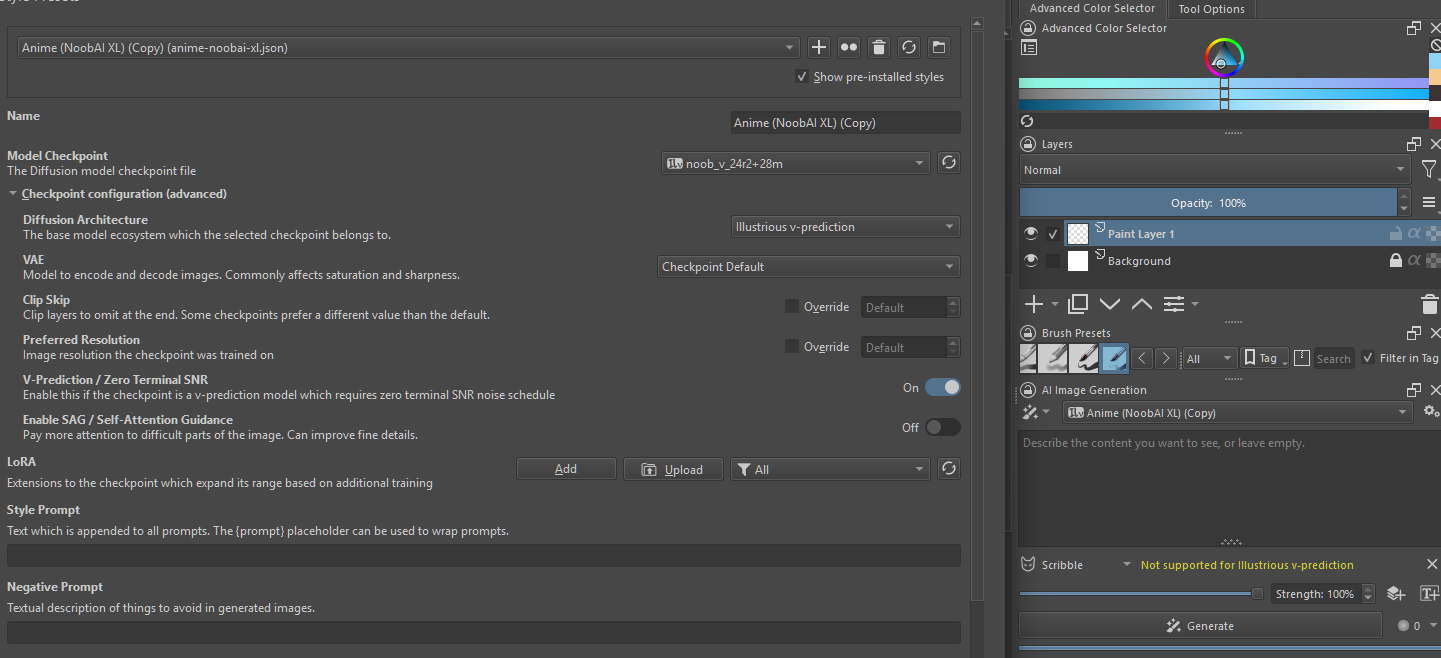This screenshot has height=658, width=1441.
Task: Open VAE dropdown Checkpoint Default
Action: [x=809, y=267]
